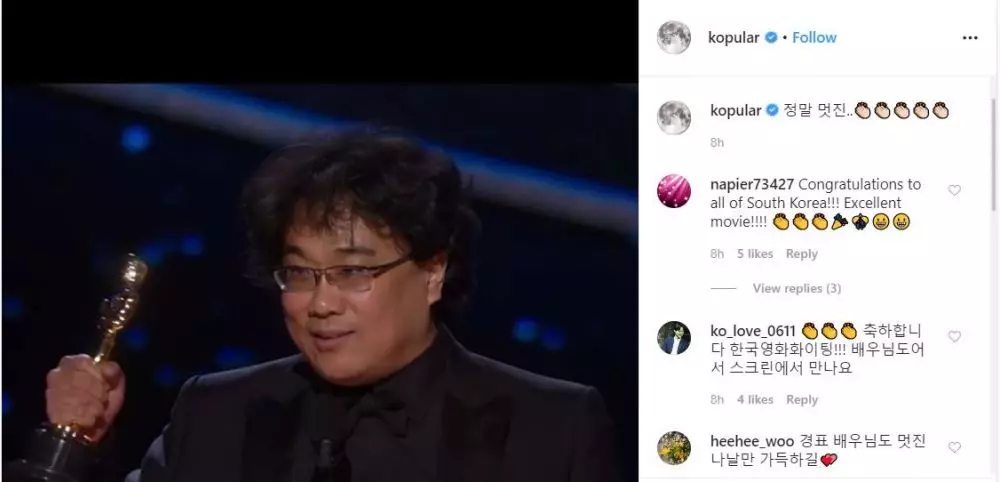Open the kopular username link in header
Screen dimensions: 1000x482
tap(733, 38)
